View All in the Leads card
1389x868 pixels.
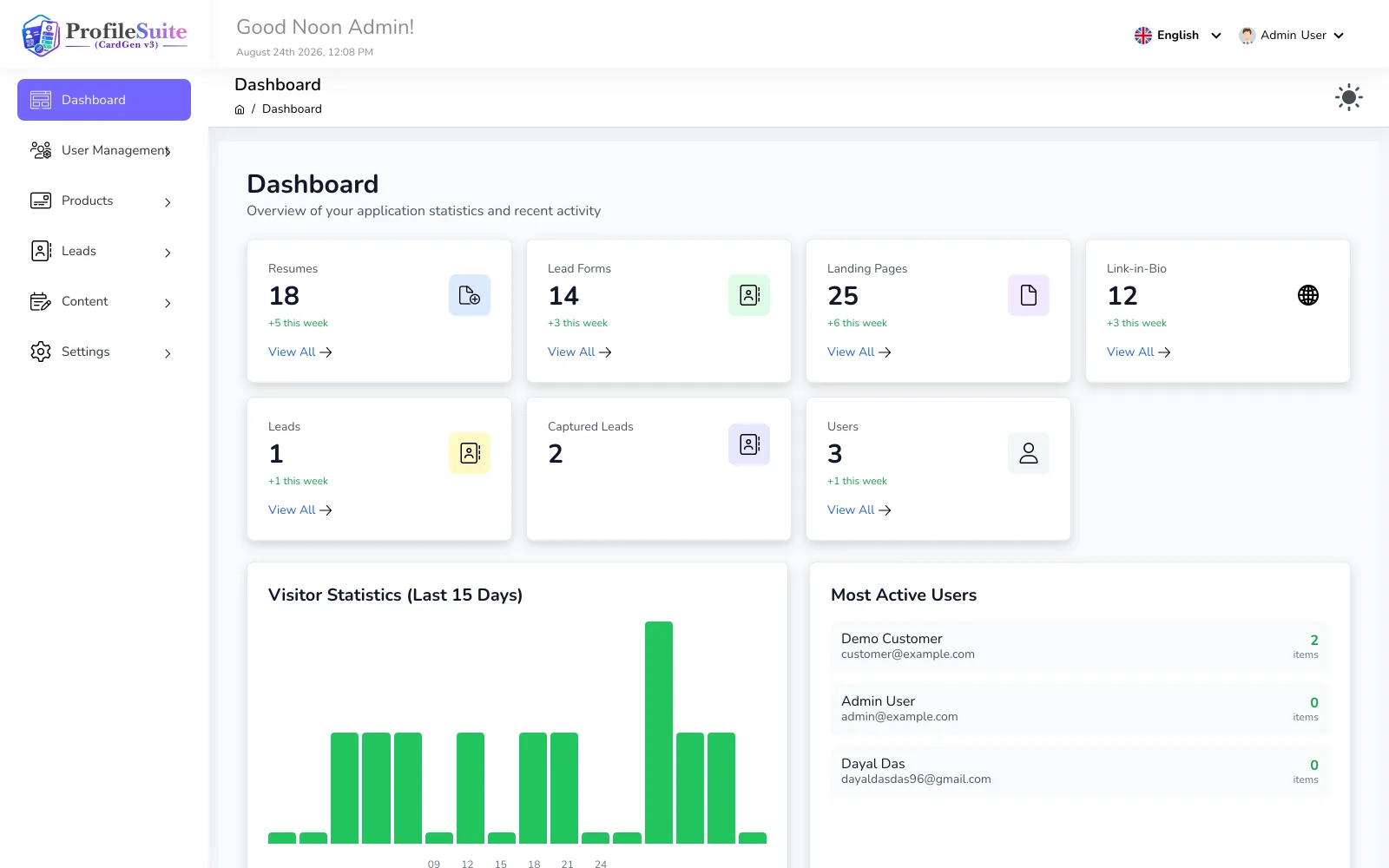300,510
